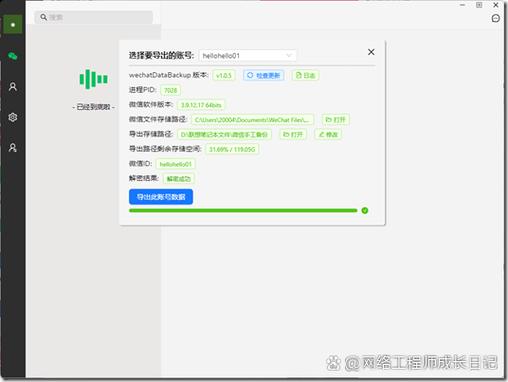The height and width of the screenshot is (382, 508).
Task: Maximize the application window
Action: click(479, 5)
